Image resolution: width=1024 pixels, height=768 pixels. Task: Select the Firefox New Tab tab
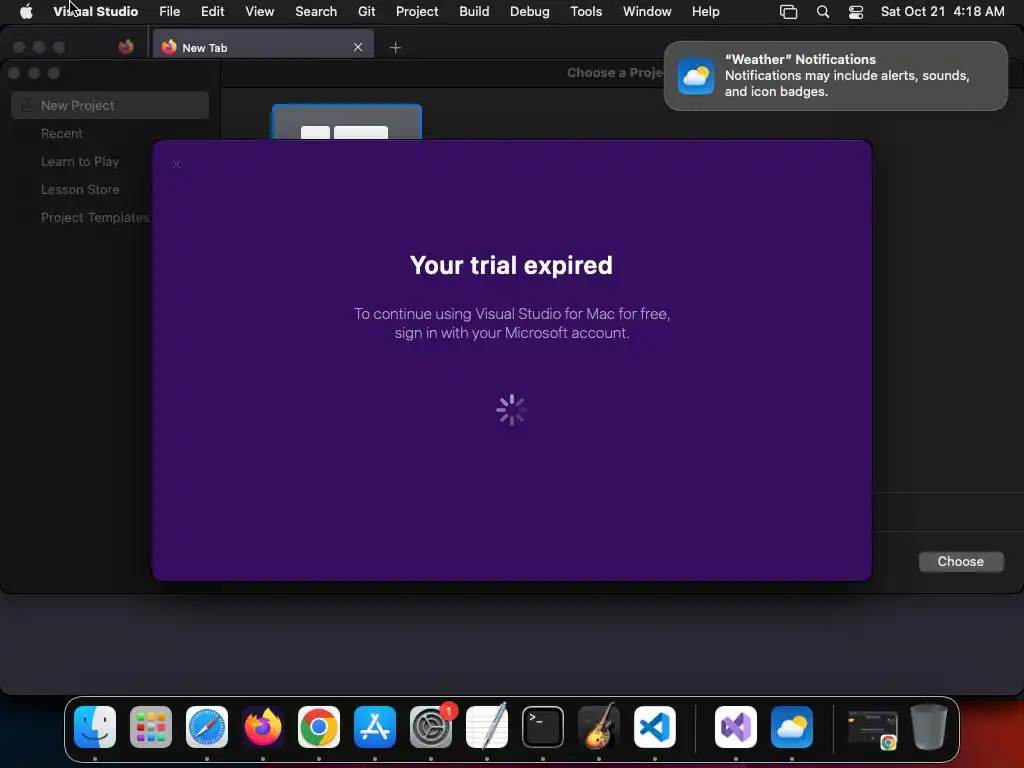(263, 46)
